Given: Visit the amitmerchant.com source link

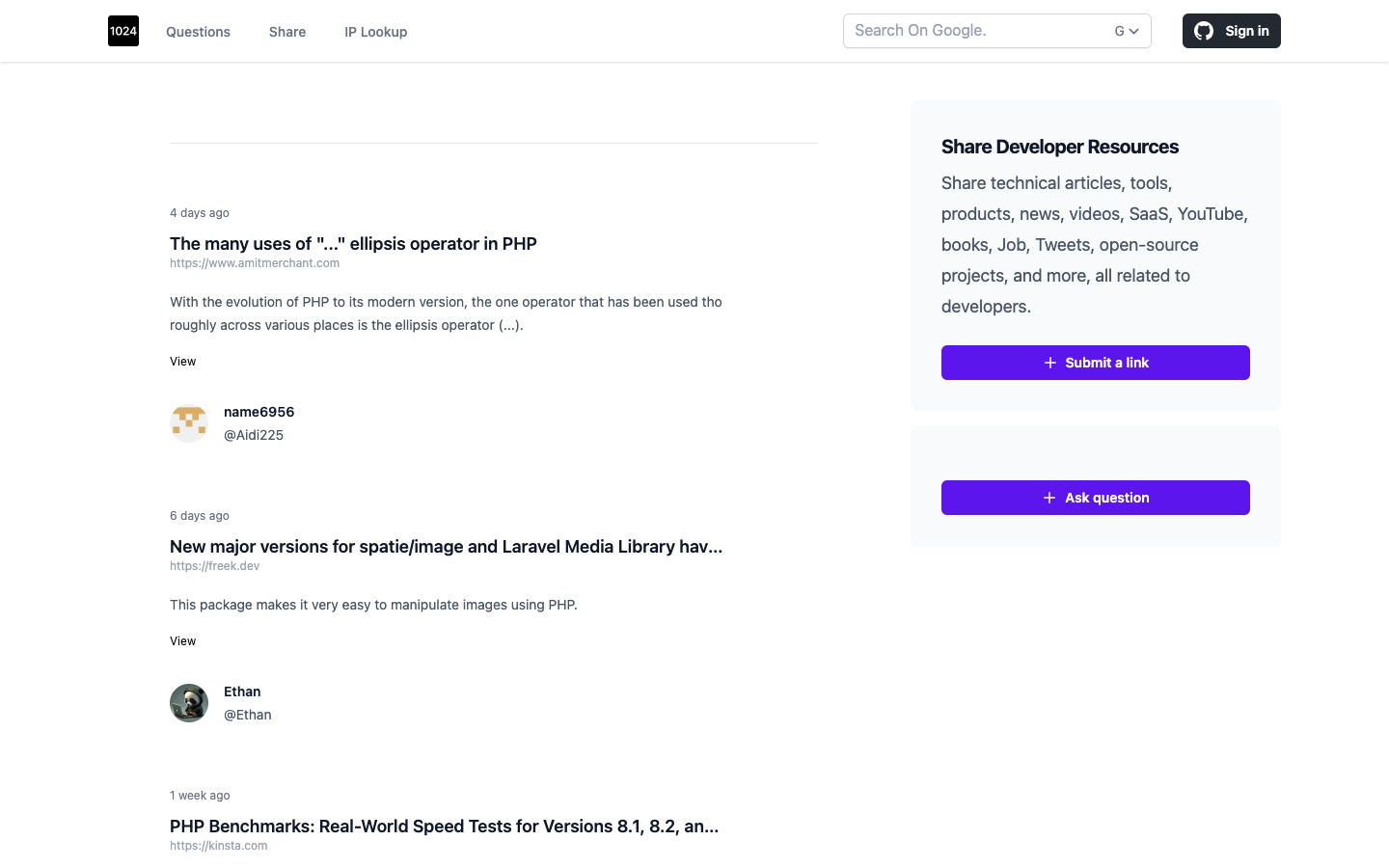Looking at the screenshot, I should click(x=255, y=263).
